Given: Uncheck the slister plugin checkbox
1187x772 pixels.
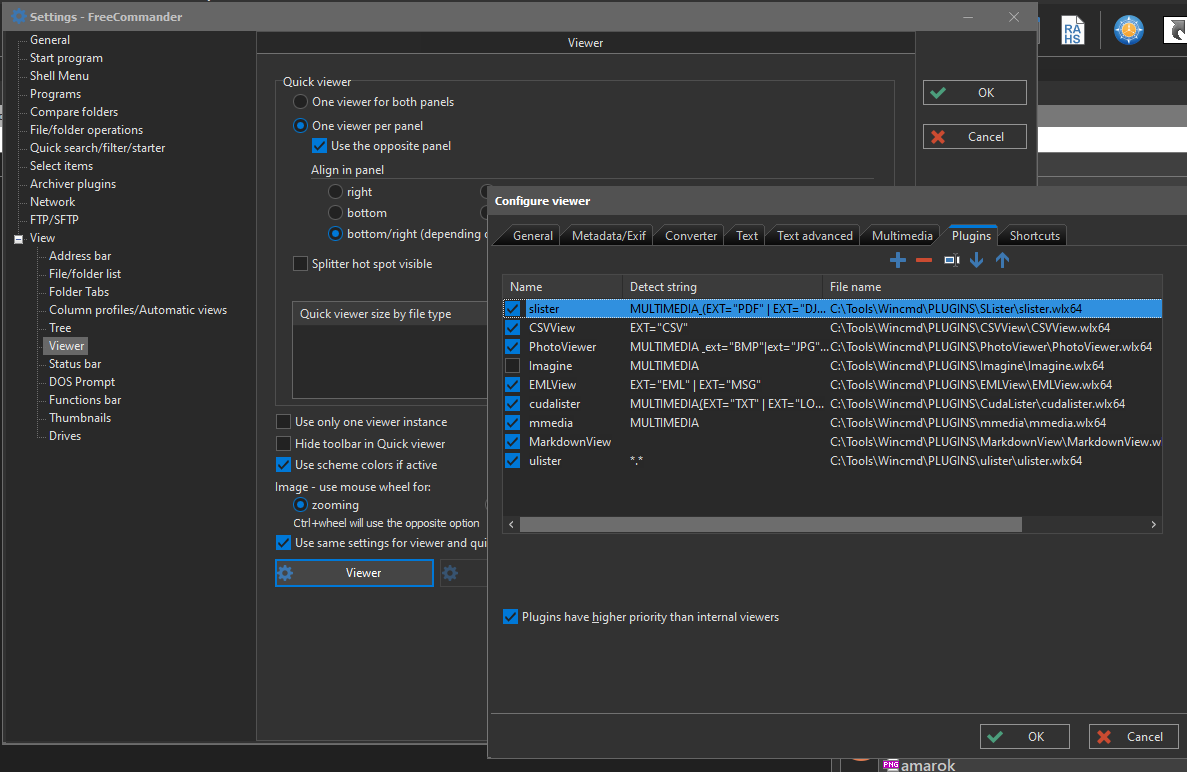Looking at the screenshot, I should [x=512, y=309].
